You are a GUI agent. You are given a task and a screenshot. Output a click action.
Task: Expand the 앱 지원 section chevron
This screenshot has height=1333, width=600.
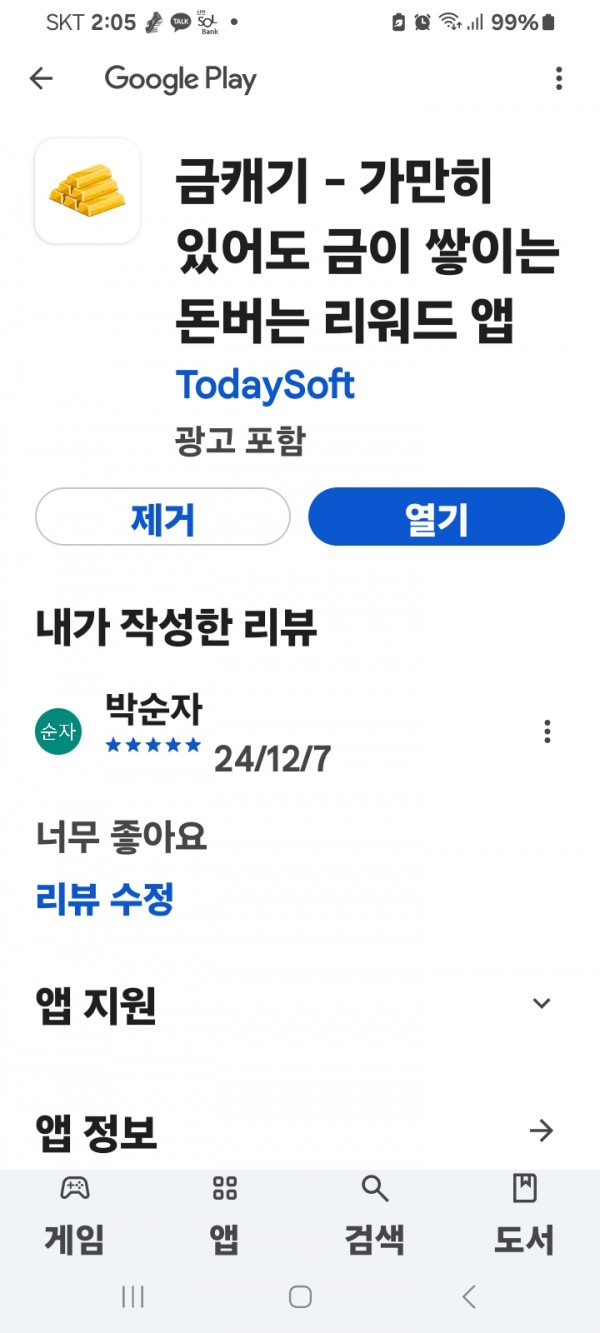tap(542, 1003)
